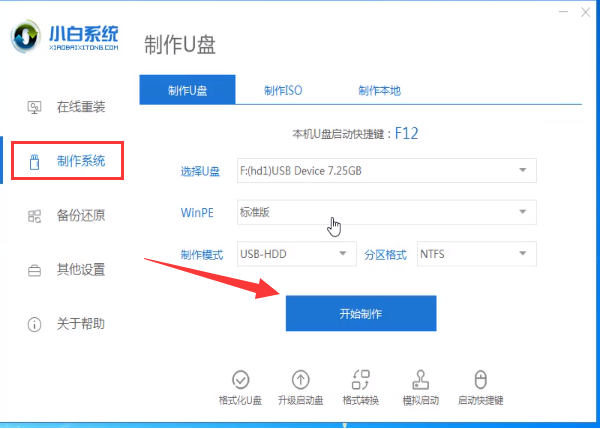600x429 pixels.
Task: Expand the 选择U盘 device dropdown
Action: [x=522, y=171]
